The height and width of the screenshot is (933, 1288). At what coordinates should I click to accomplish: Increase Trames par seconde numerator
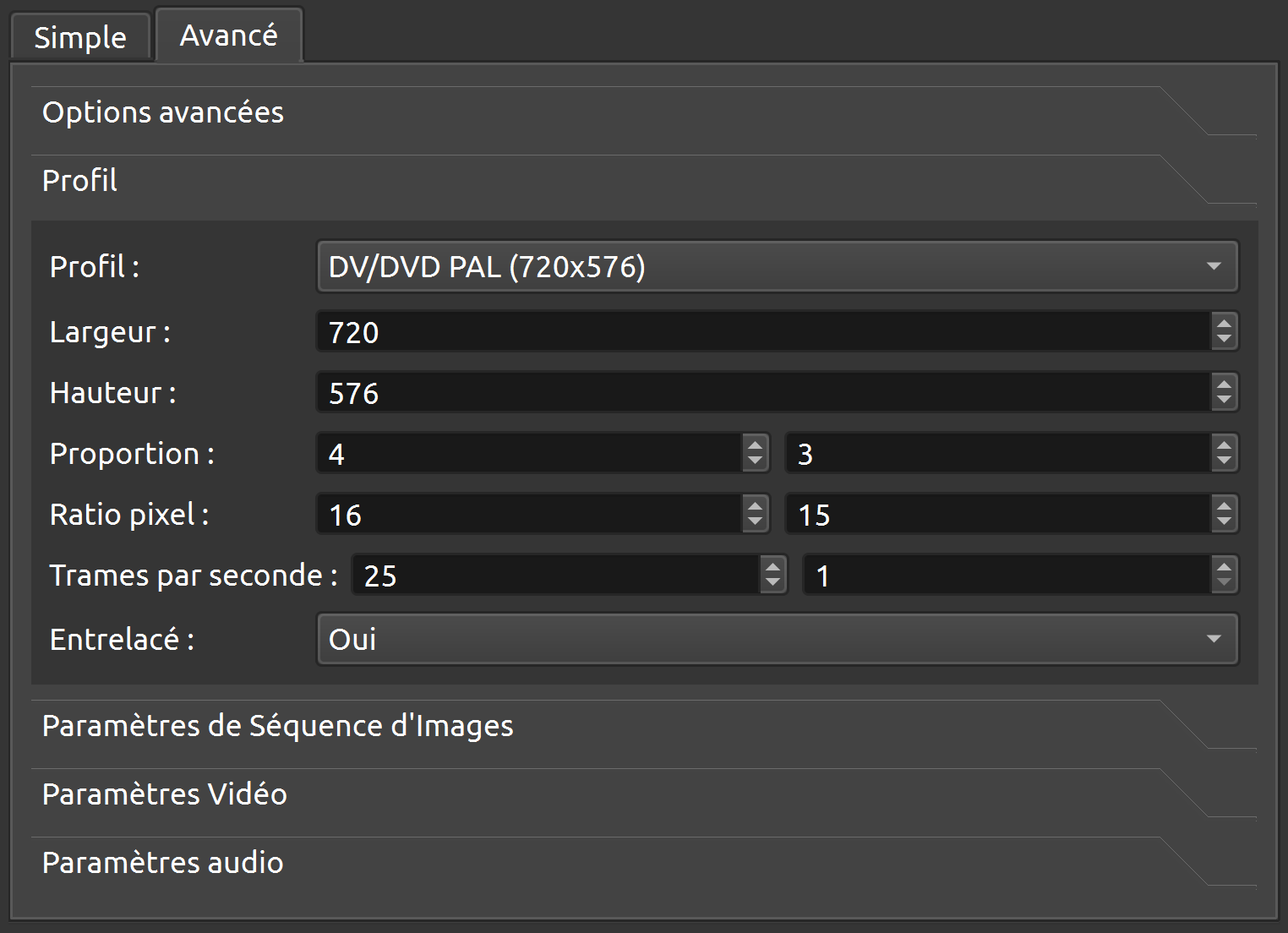772,566
